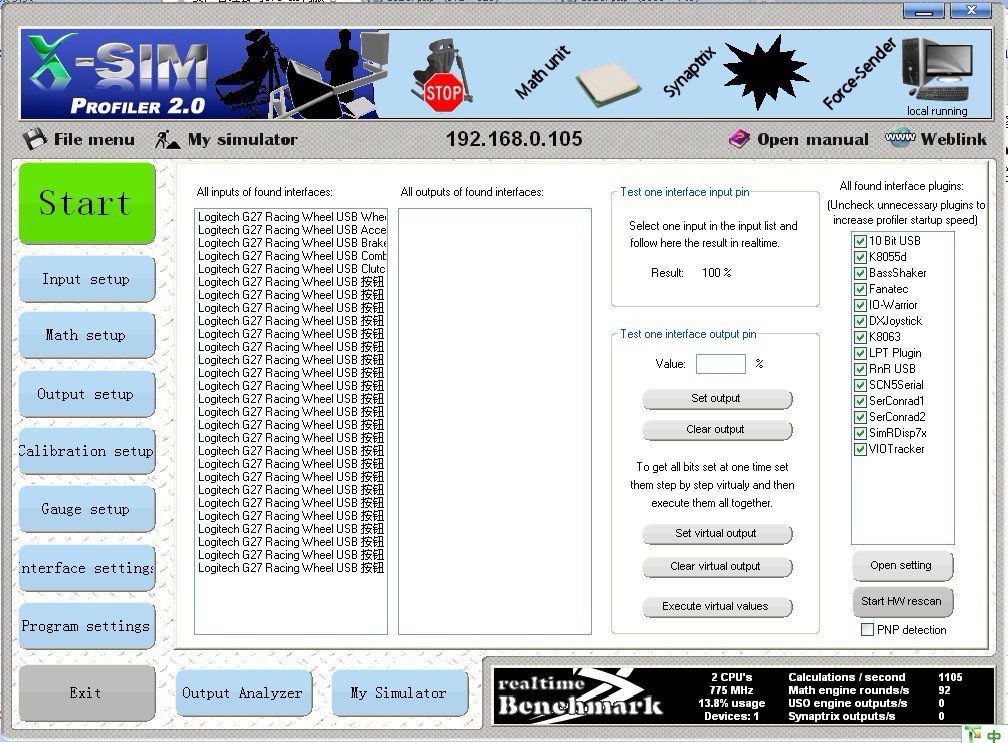Click the Weblink www globe icon
The image size is (1008, 743).
point(900,138)
